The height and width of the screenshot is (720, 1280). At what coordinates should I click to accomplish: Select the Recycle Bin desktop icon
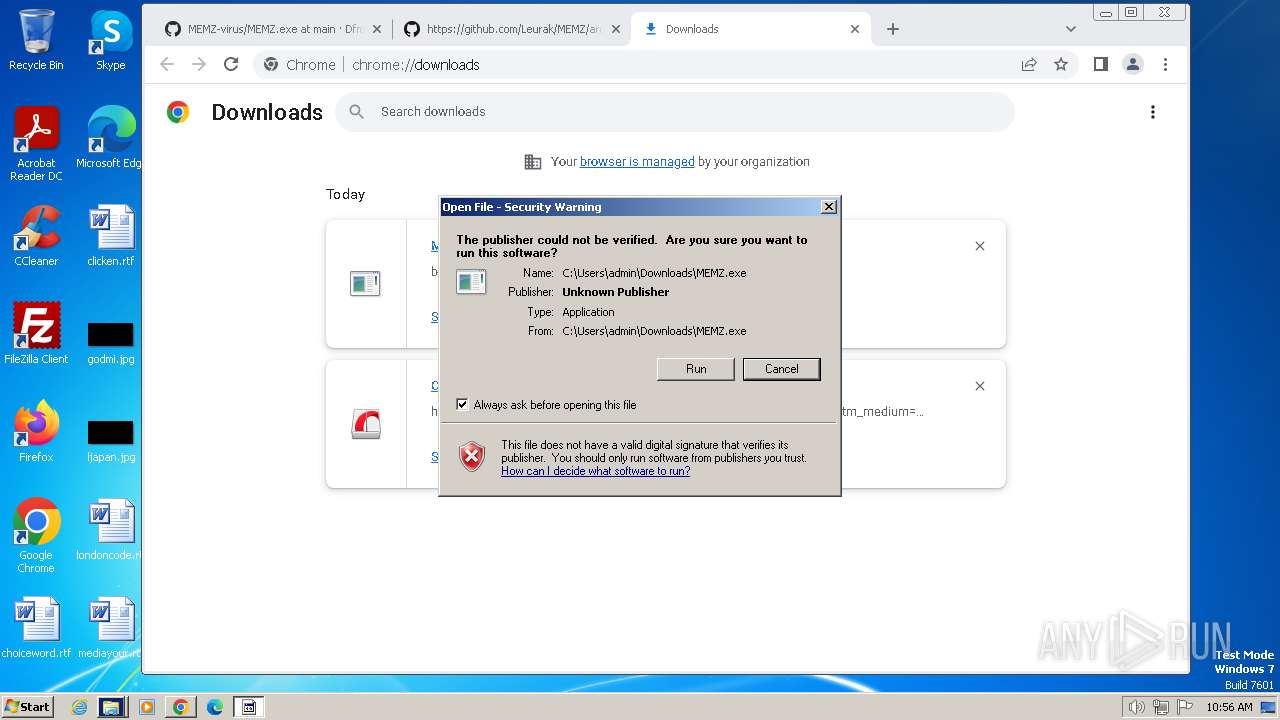[x=36, y=40]
